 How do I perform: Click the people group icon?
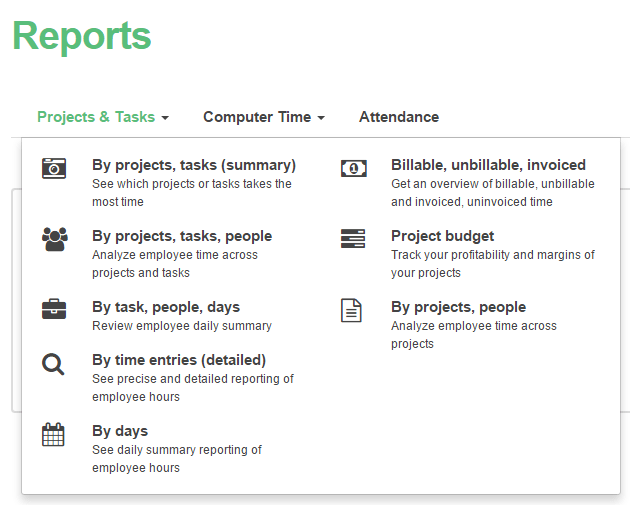(55, 239)
